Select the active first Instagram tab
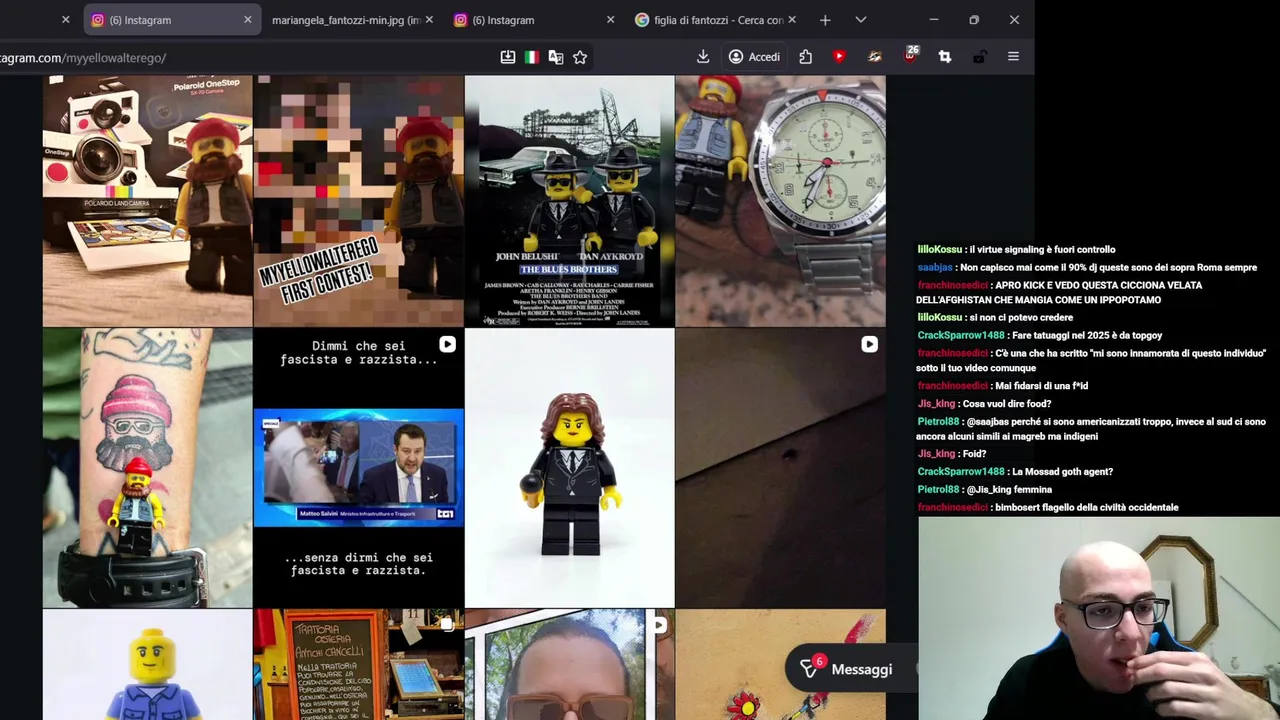The image size is (1280, 720). point(170,20)
